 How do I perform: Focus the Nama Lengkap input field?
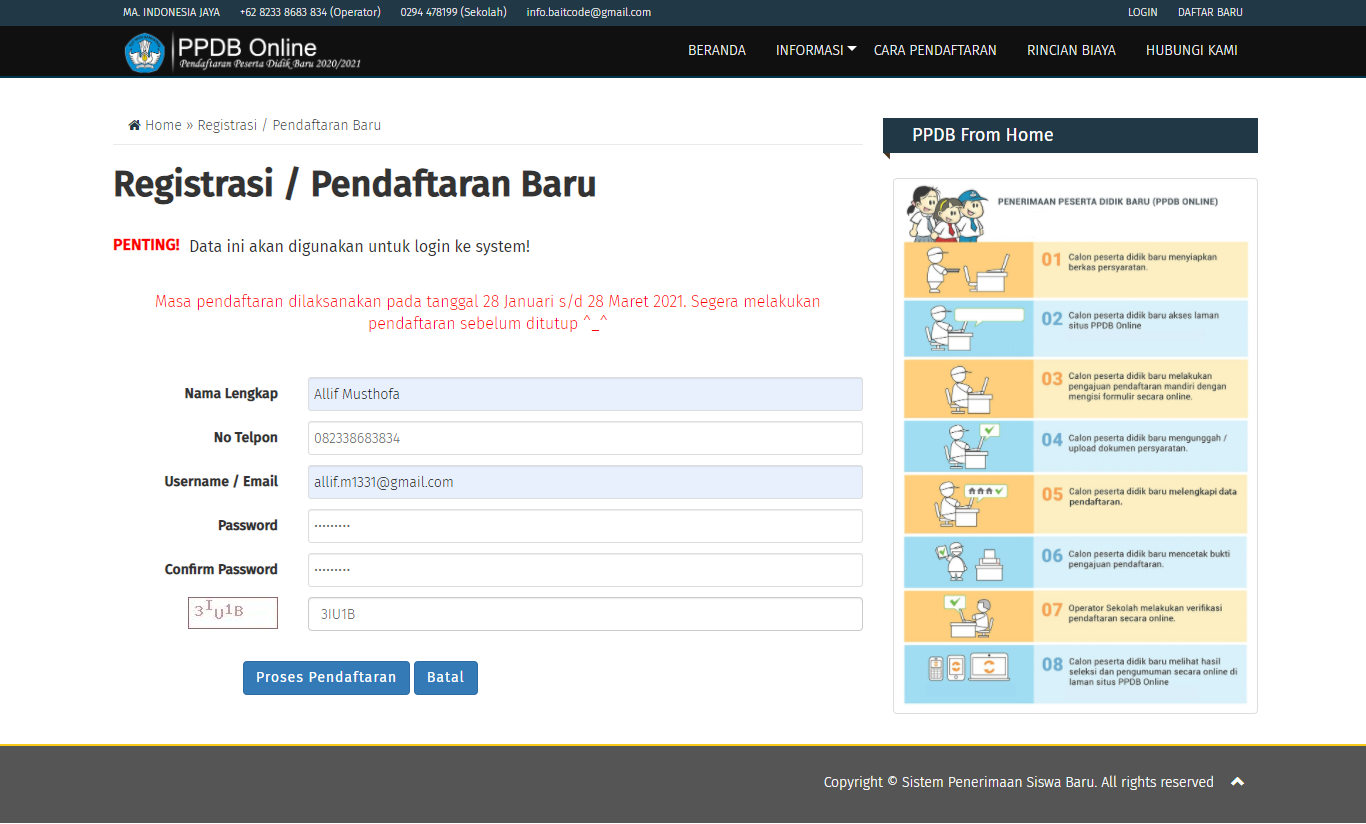tap(585, 394)
